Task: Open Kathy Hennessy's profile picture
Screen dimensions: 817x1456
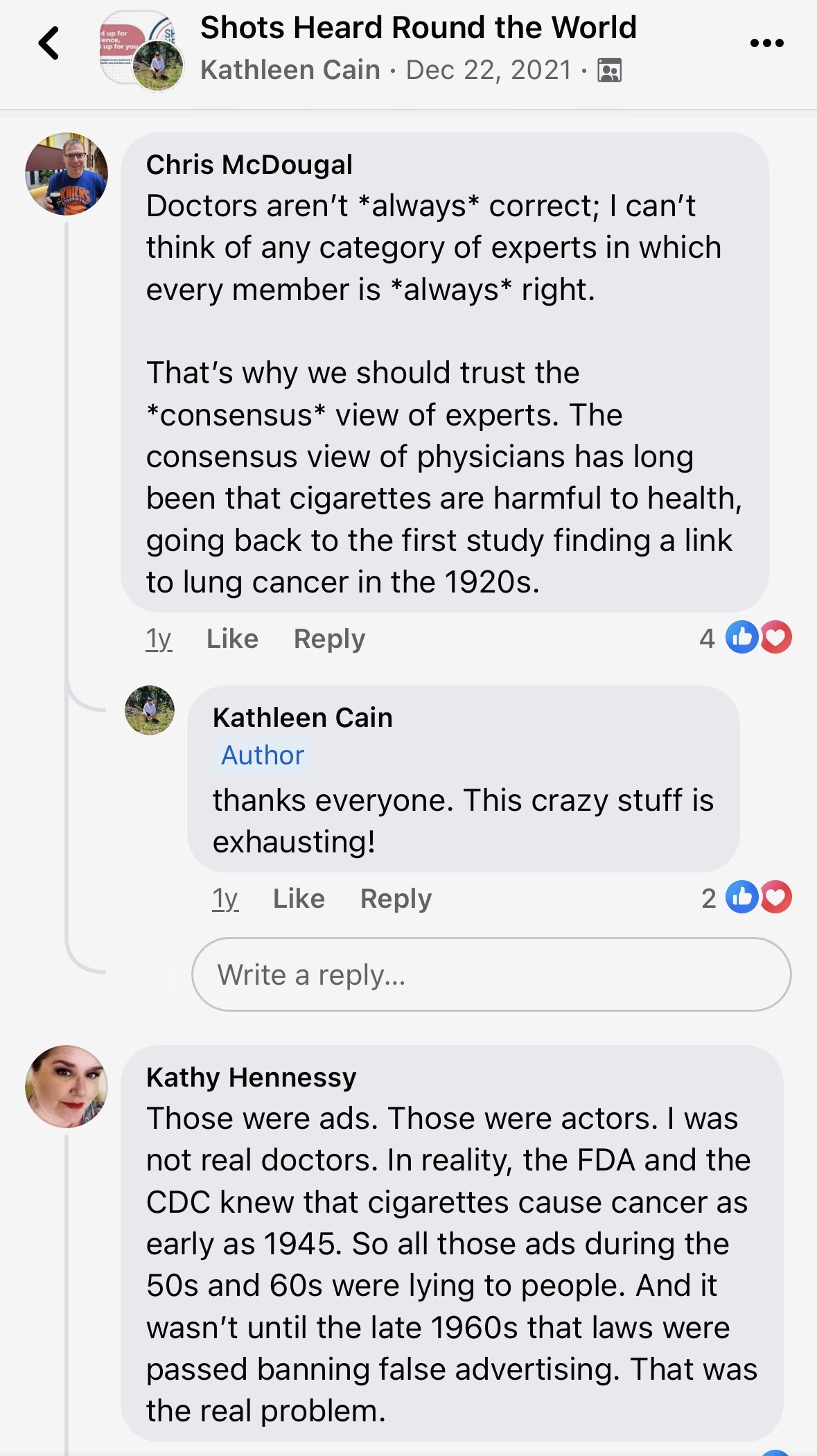Action: tap(67, 1086)
